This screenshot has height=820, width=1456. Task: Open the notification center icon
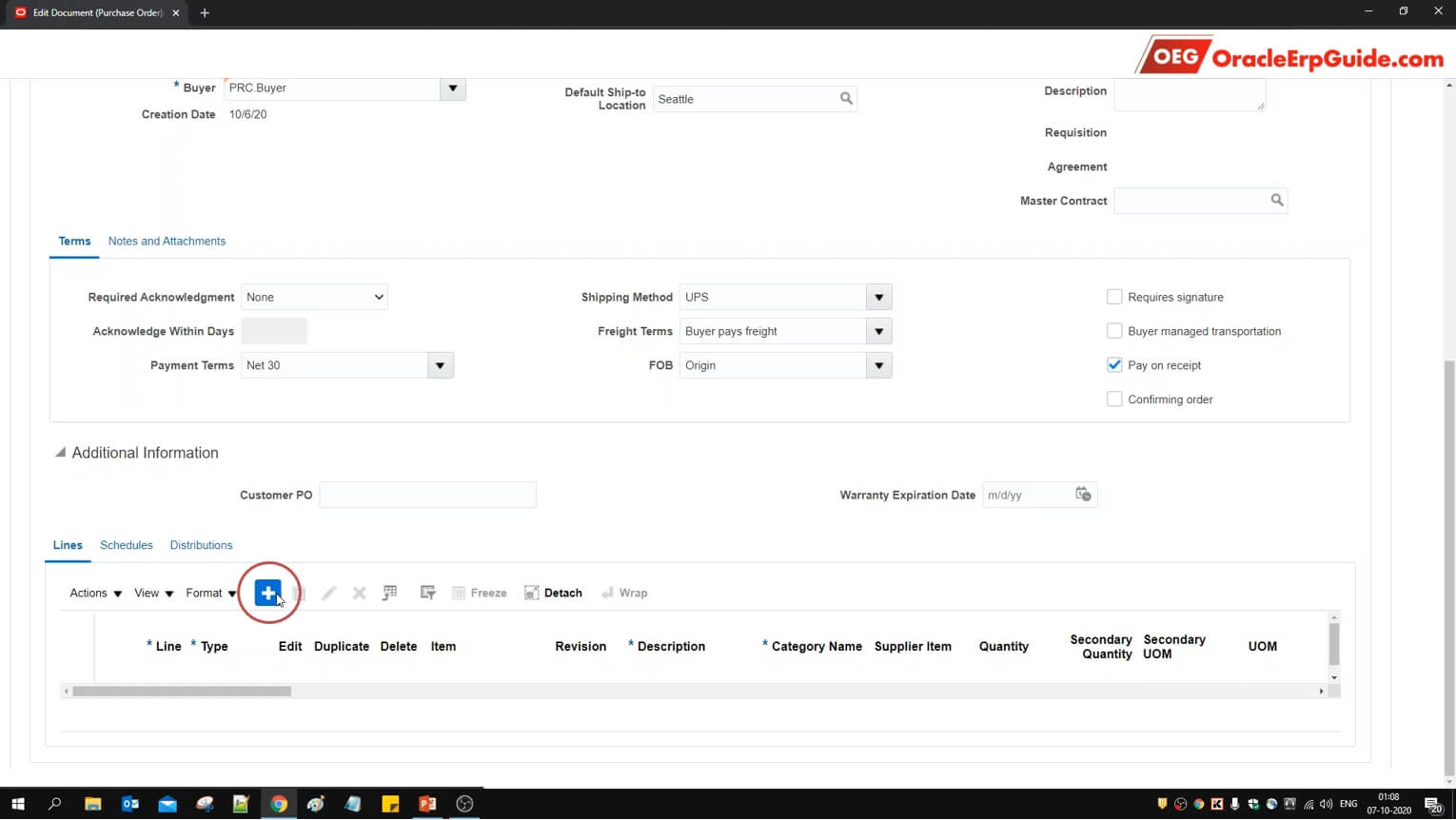point(1433,805)
